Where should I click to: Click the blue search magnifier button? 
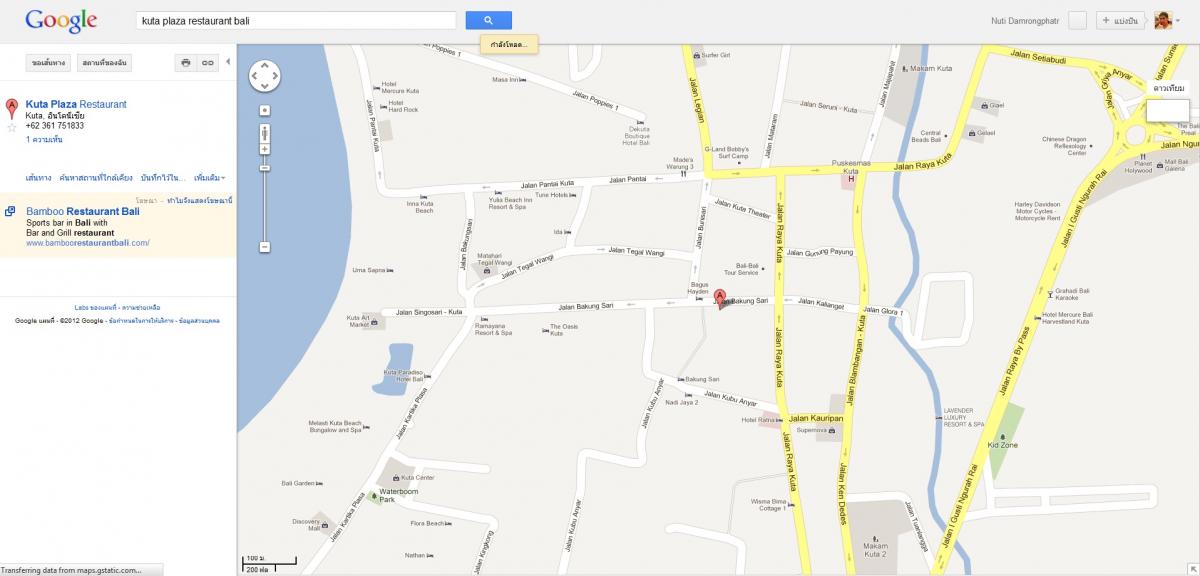click(x=488, y=20)
